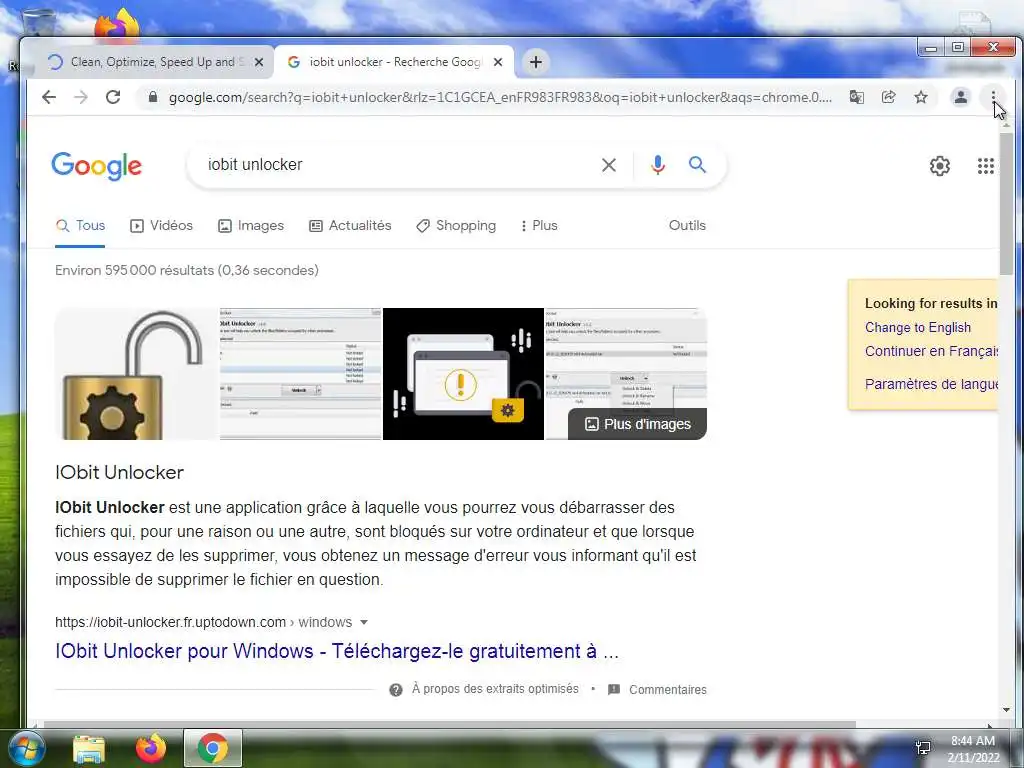The image size is (1024, 768).
Task: Open Google search settings gear
Action: point(940,166)
